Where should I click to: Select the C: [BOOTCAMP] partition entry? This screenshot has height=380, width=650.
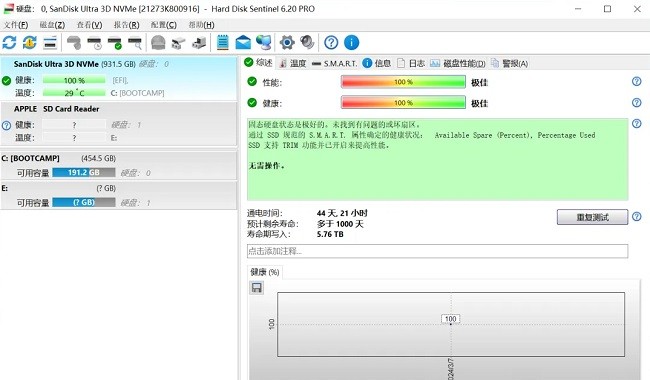pyautogui.click(x=119, y=165)
